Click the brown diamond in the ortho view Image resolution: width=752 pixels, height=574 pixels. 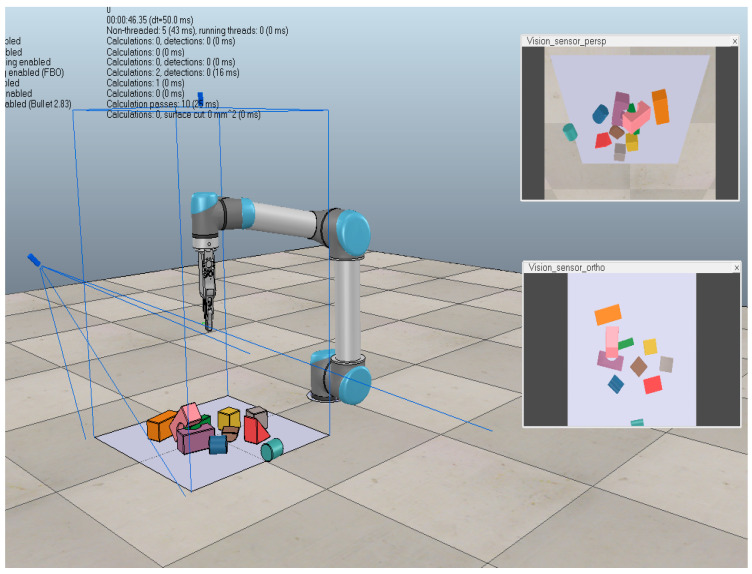638,366
